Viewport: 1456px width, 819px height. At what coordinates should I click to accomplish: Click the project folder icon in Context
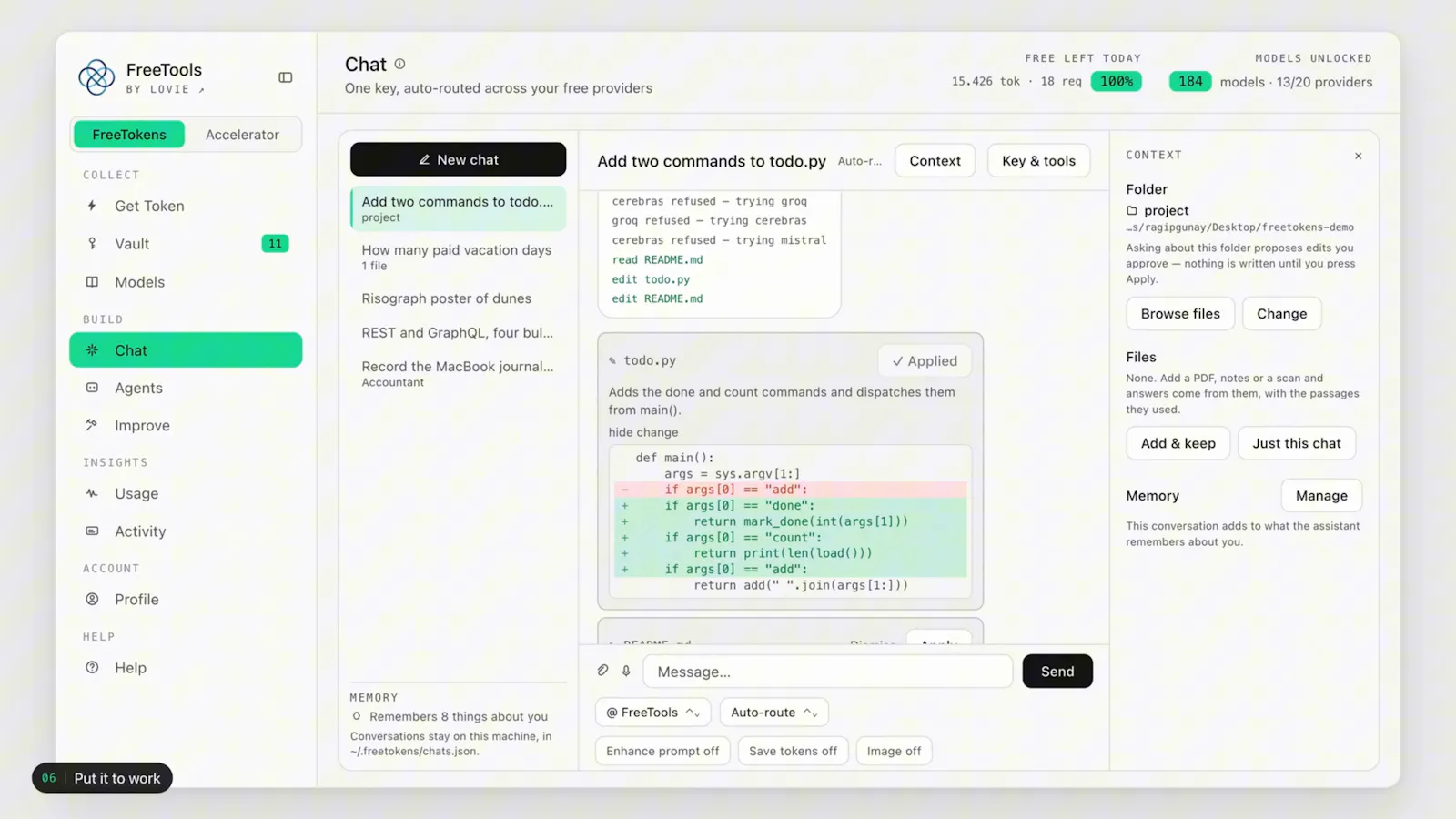pyautogui.click(x=1132, y=210)
